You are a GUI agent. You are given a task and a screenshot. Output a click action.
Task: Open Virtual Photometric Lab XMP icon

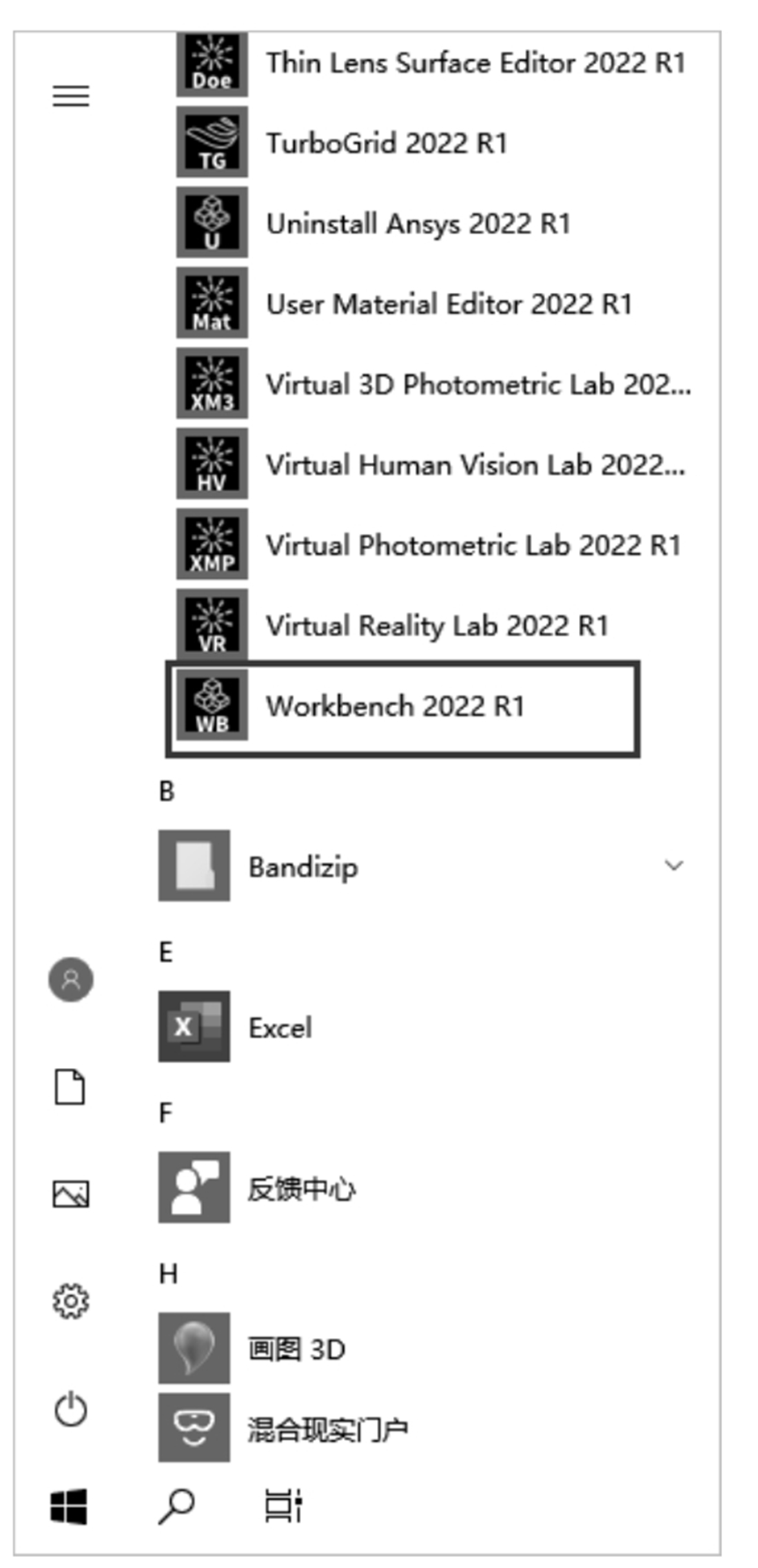point(212,545)
